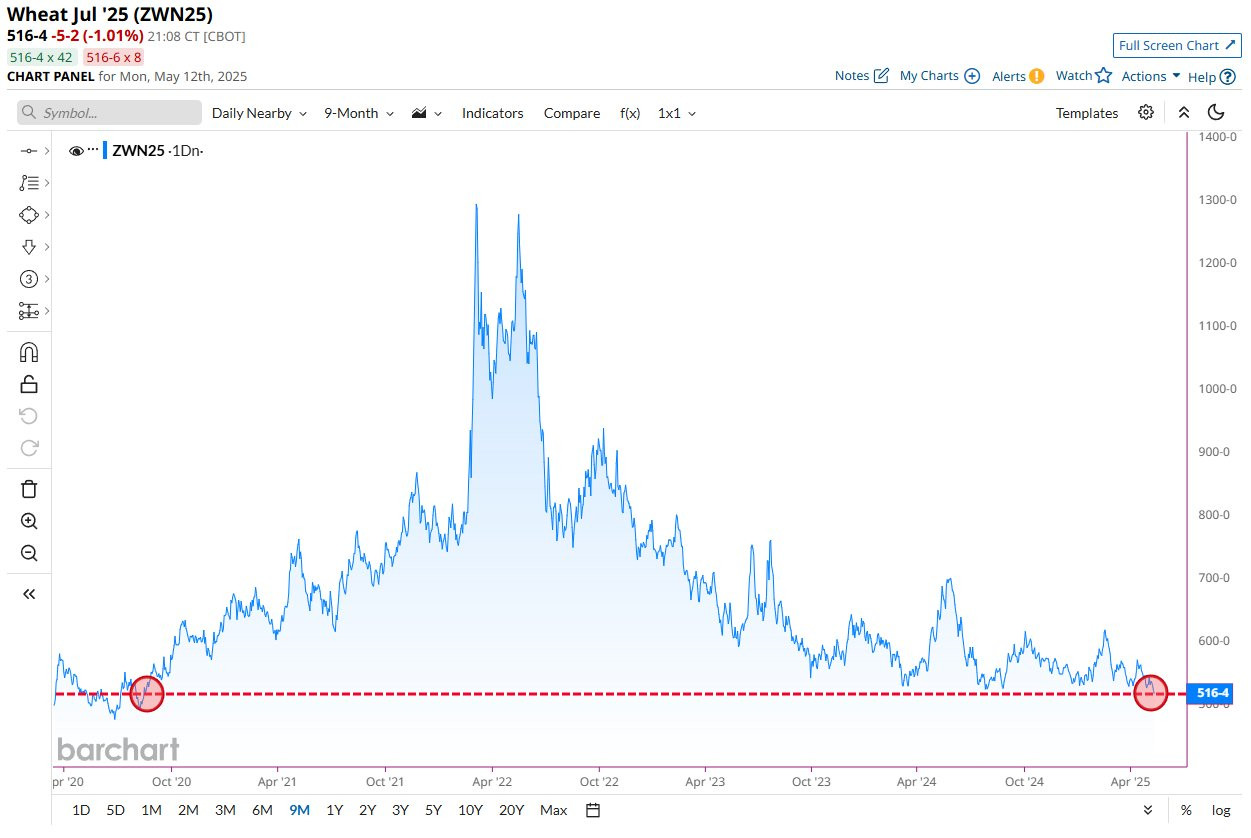The image size is (1251, 838).
Task: Choose the shapes drawing tool
Action: 29,215
